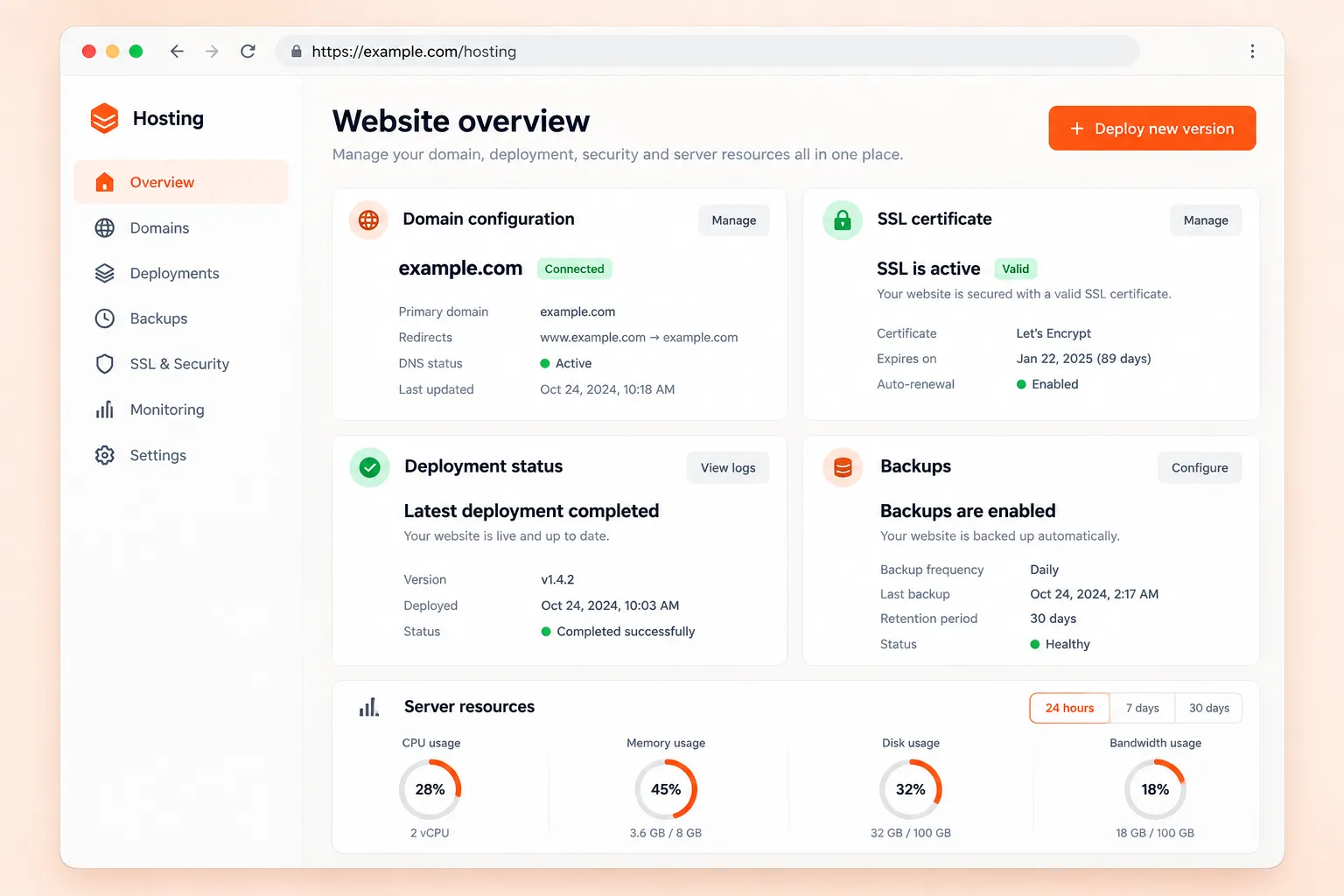Open Deployments in the sidebar

coord(181,273)
